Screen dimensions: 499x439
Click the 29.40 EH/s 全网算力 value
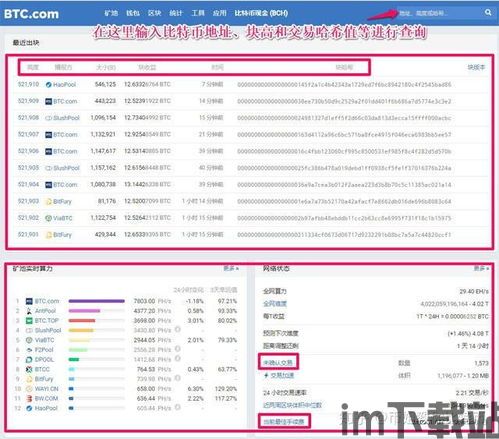coord(474,291)
